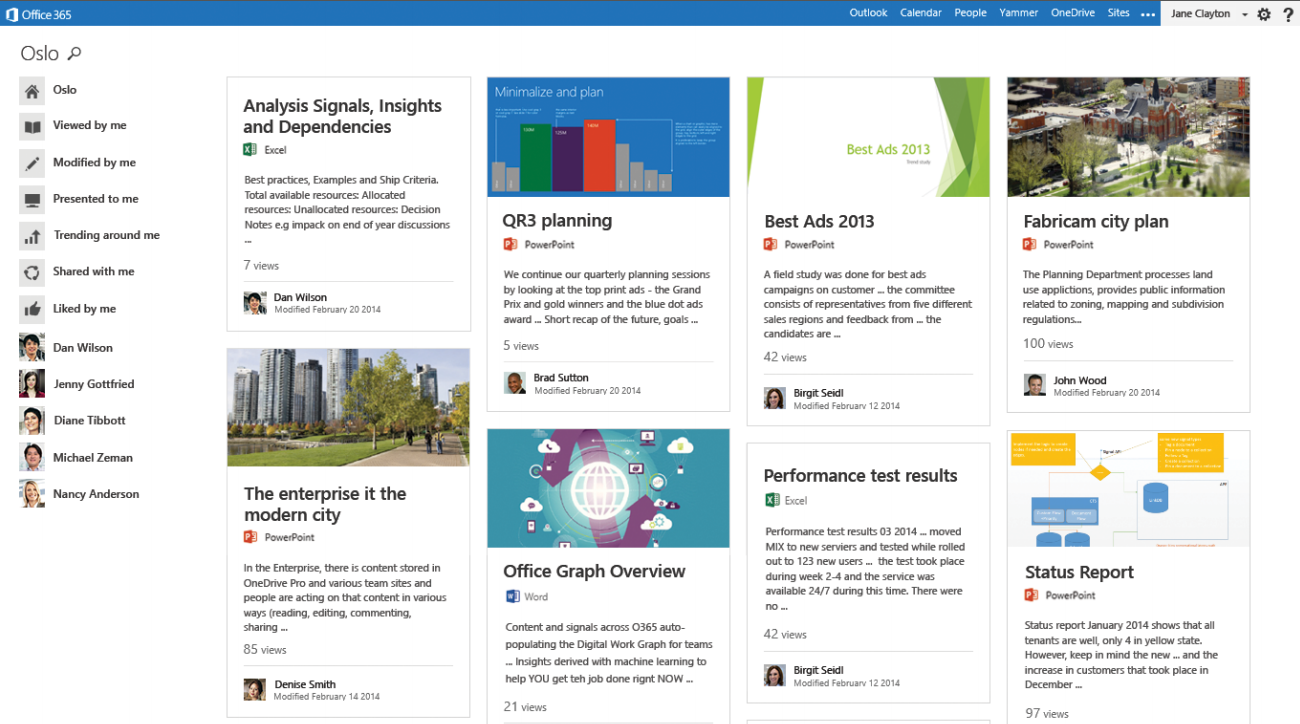Expand the Jane Clayton account dropdown arrow
Viewport: 1300px width, 724px height.
coord(1245,15)
